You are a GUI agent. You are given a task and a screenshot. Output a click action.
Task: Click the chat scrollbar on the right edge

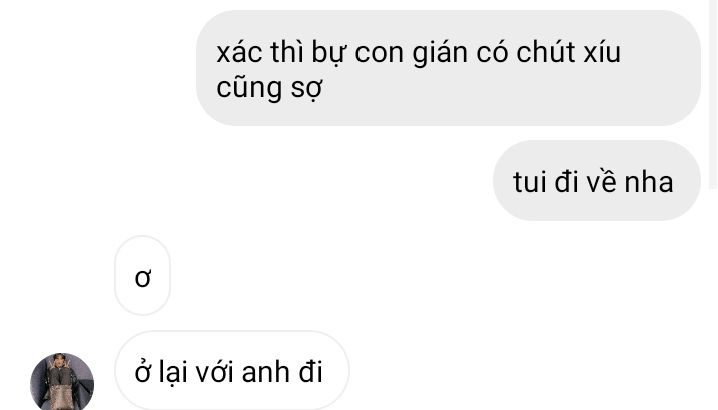click(x=713, y=94)
